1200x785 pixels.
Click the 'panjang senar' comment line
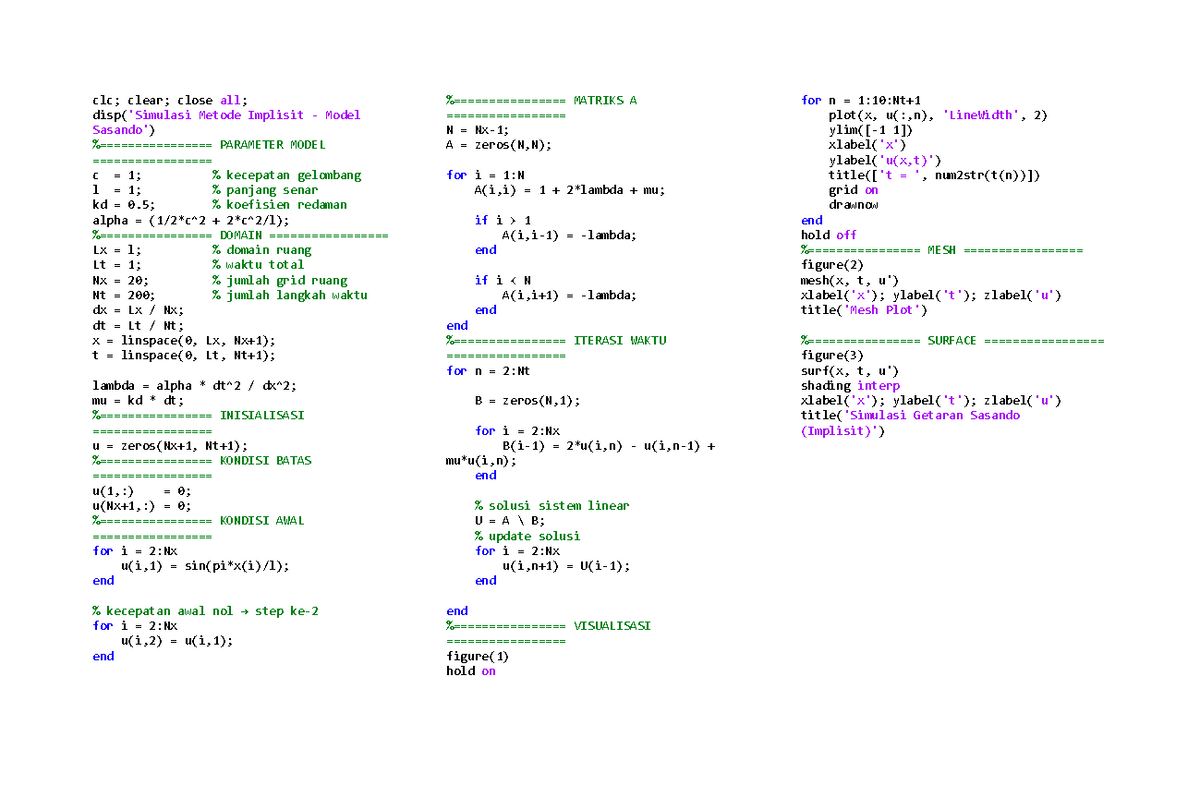(265, 190)
